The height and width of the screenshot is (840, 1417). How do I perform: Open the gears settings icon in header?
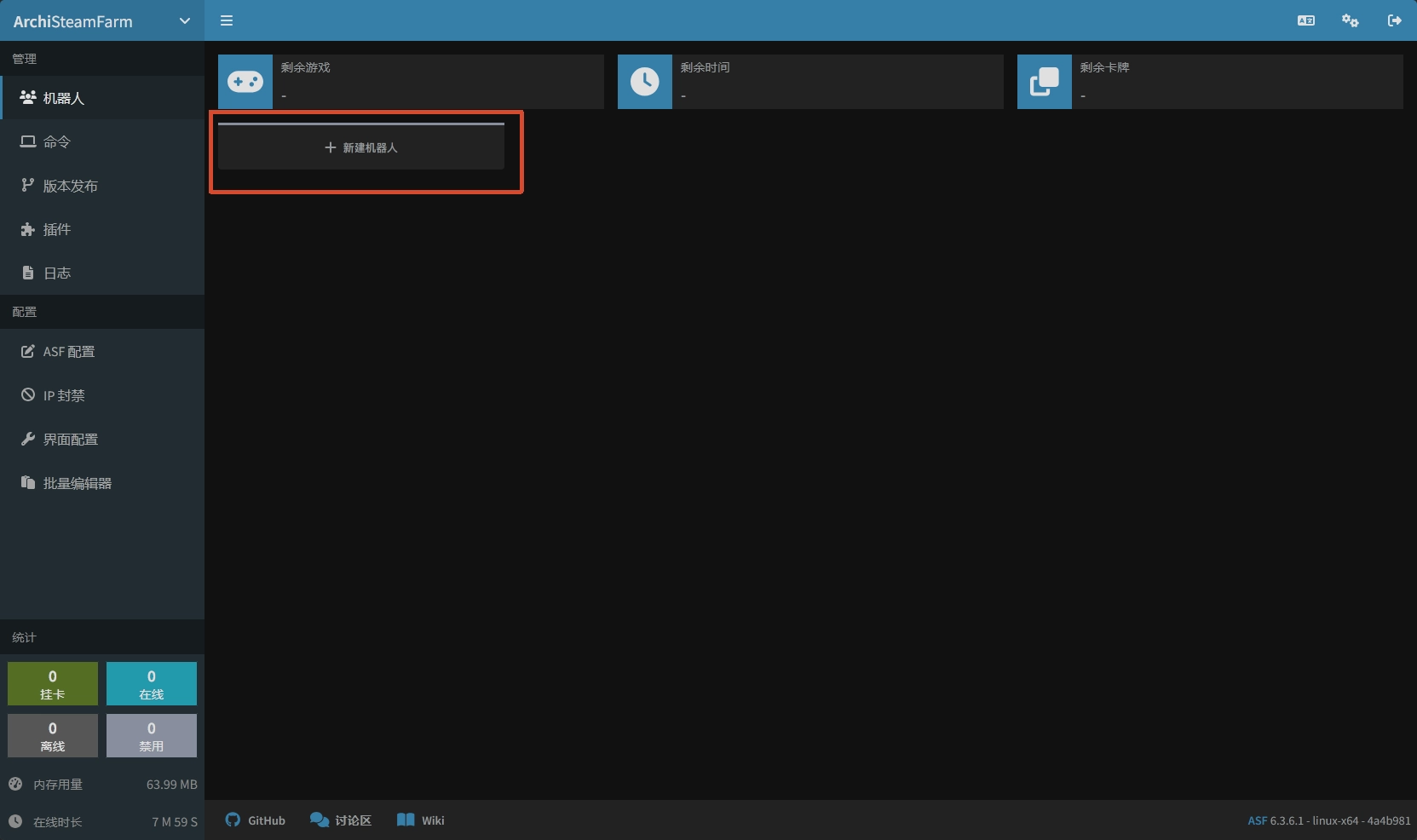point(1350,20)
